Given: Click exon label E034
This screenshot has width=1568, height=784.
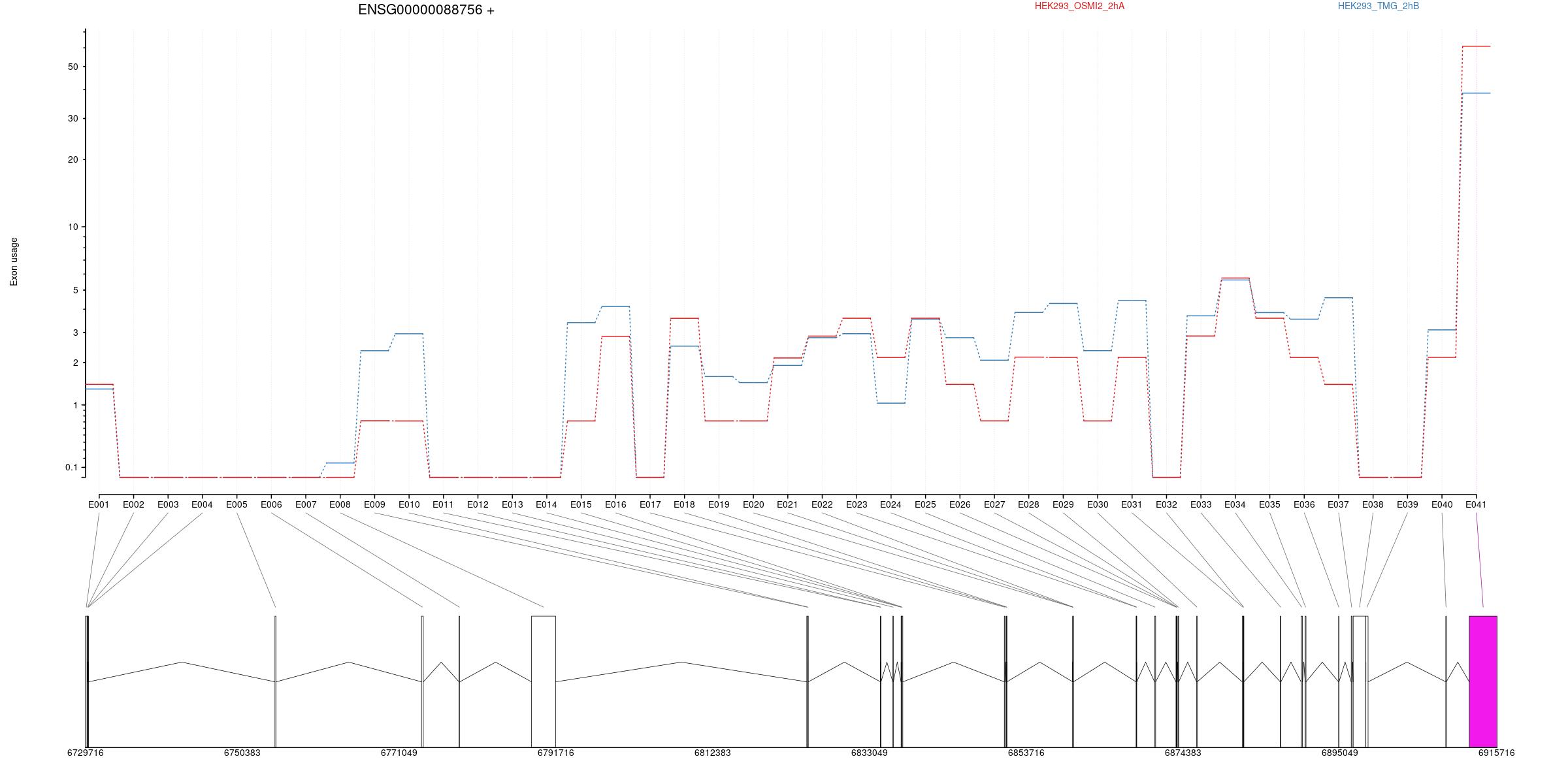Looking at the screenshot, I should coord(1235,504).
